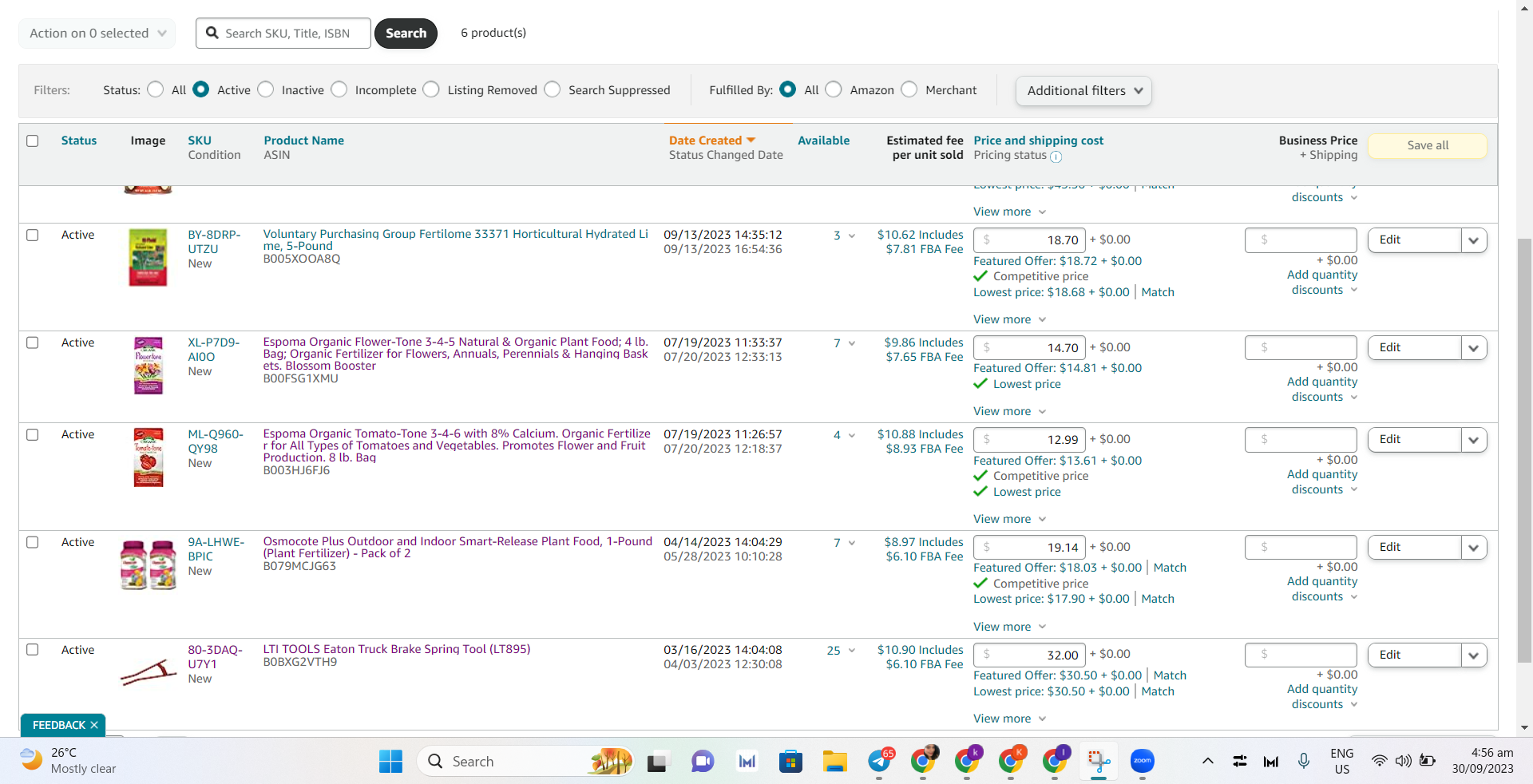The height and width of the screenshot is (784, 1533).
Task: Select the Search Suppressed status filter
Action: click(553, 89)
